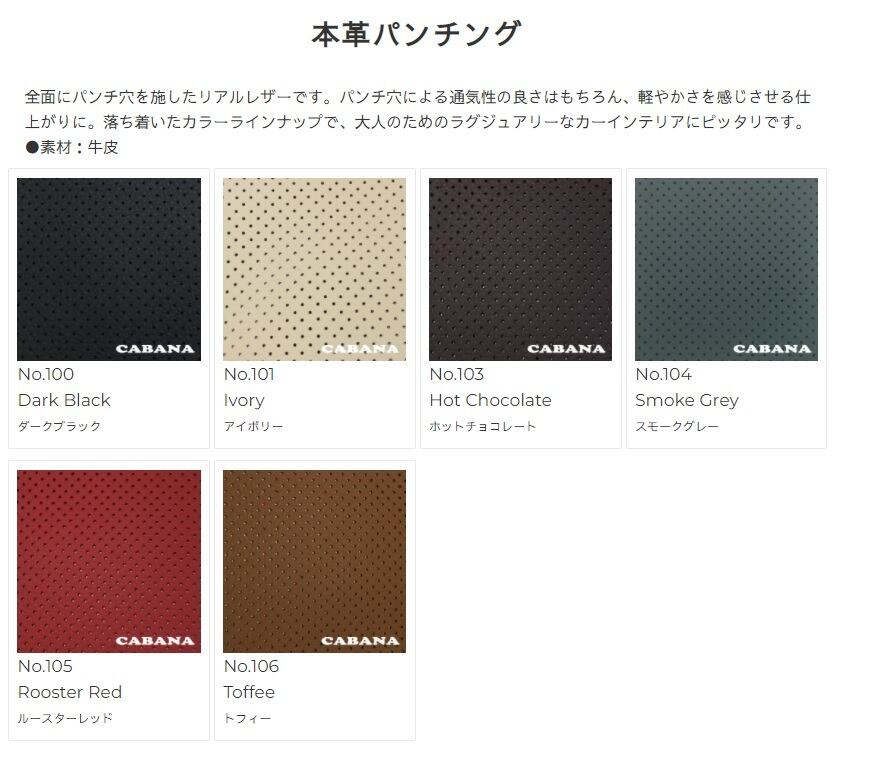
Task: Select the Dark Black leather swatch
Action: (109, 269)
